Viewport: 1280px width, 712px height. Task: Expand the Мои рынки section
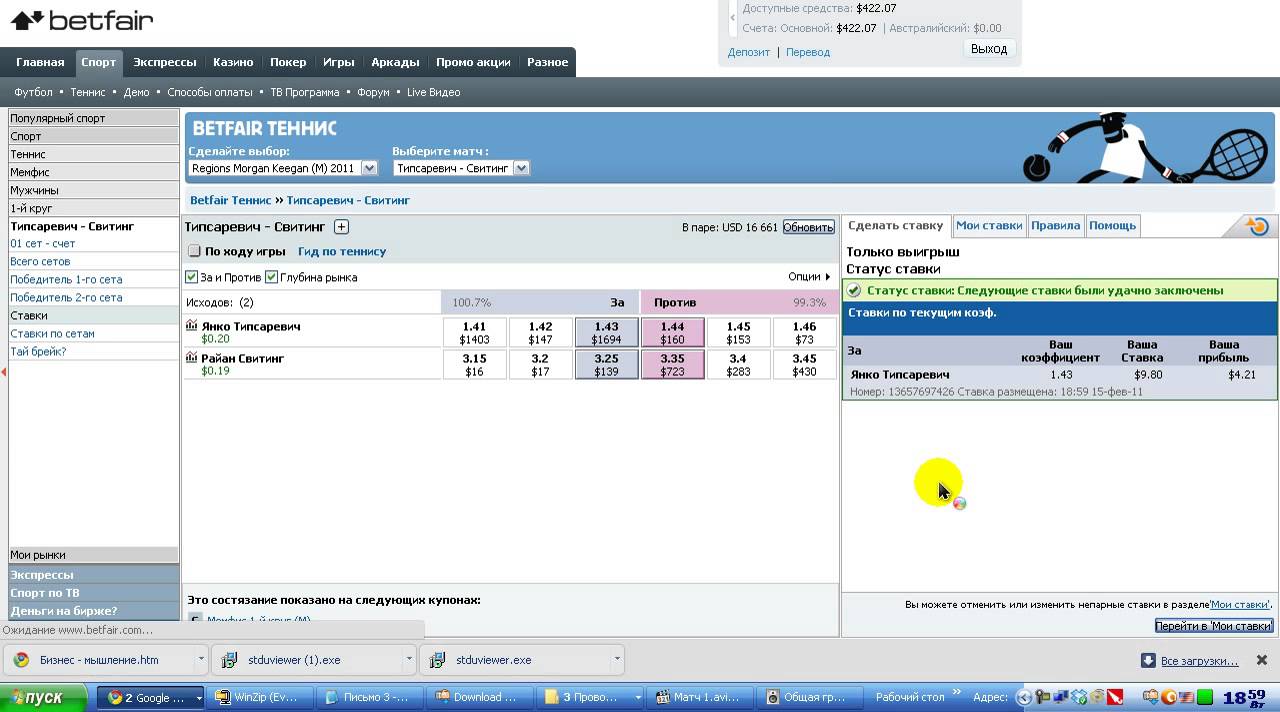tap(93, 555)
